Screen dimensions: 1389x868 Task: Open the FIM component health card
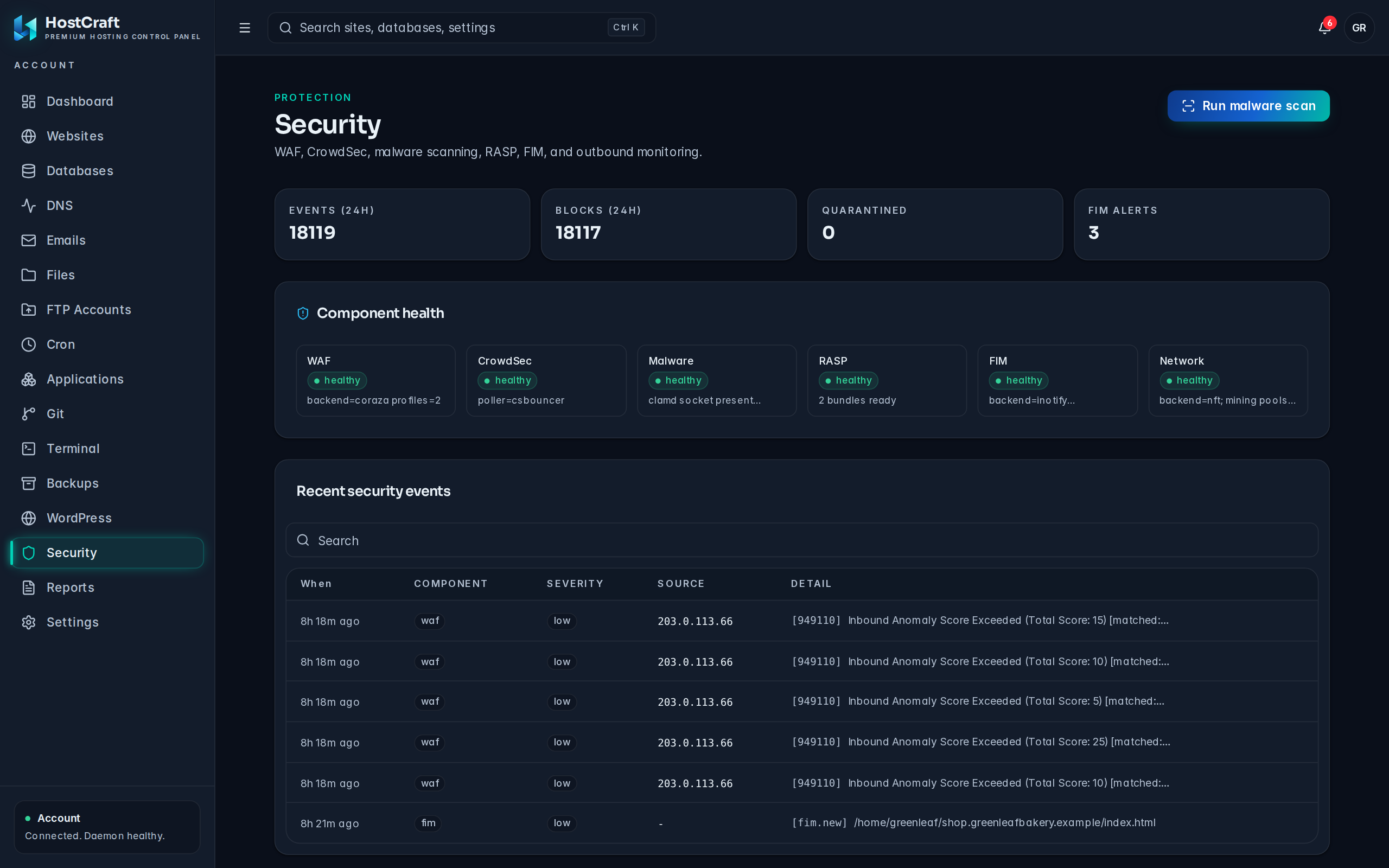[x=1057, y=381]
